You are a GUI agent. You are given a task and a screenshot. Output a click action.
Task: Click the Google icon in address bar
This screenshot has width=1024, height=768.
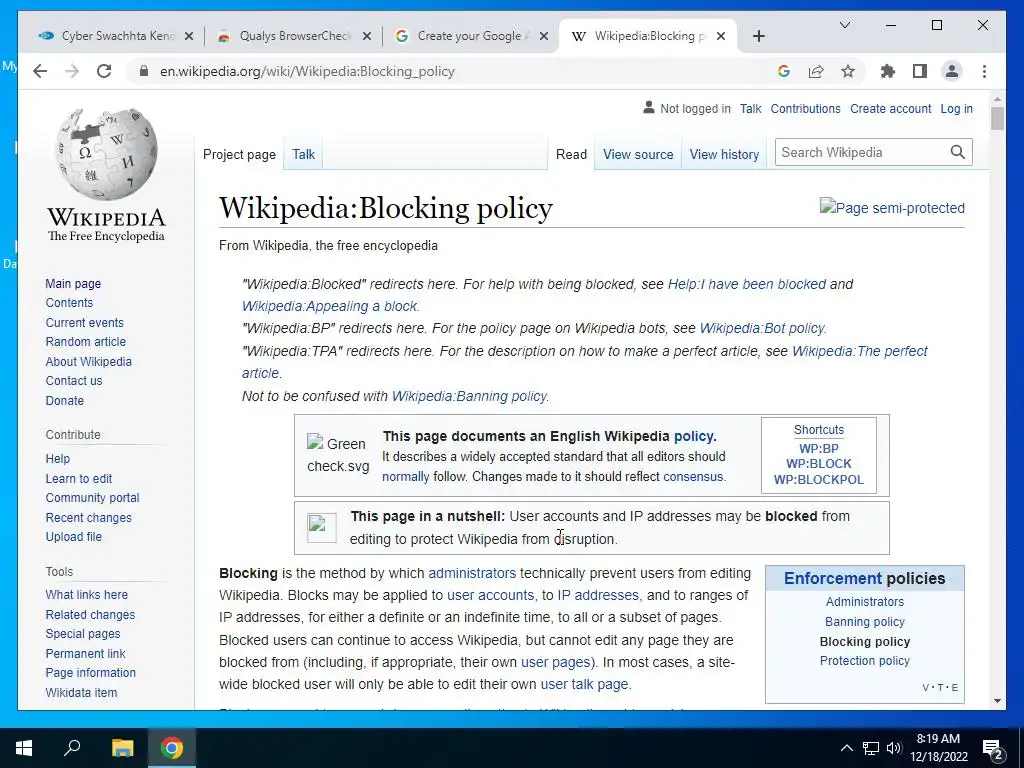(x=784, y=71)
